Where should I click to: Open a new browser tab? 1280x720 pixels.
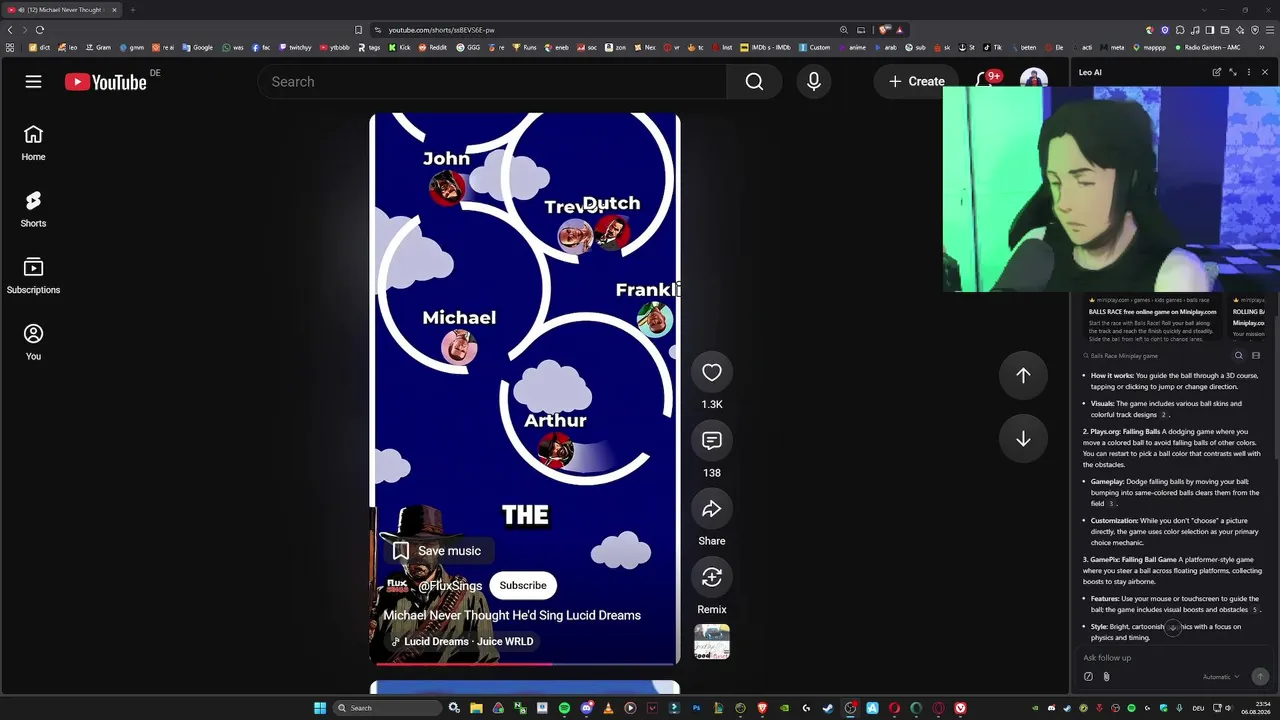point(132,10)
